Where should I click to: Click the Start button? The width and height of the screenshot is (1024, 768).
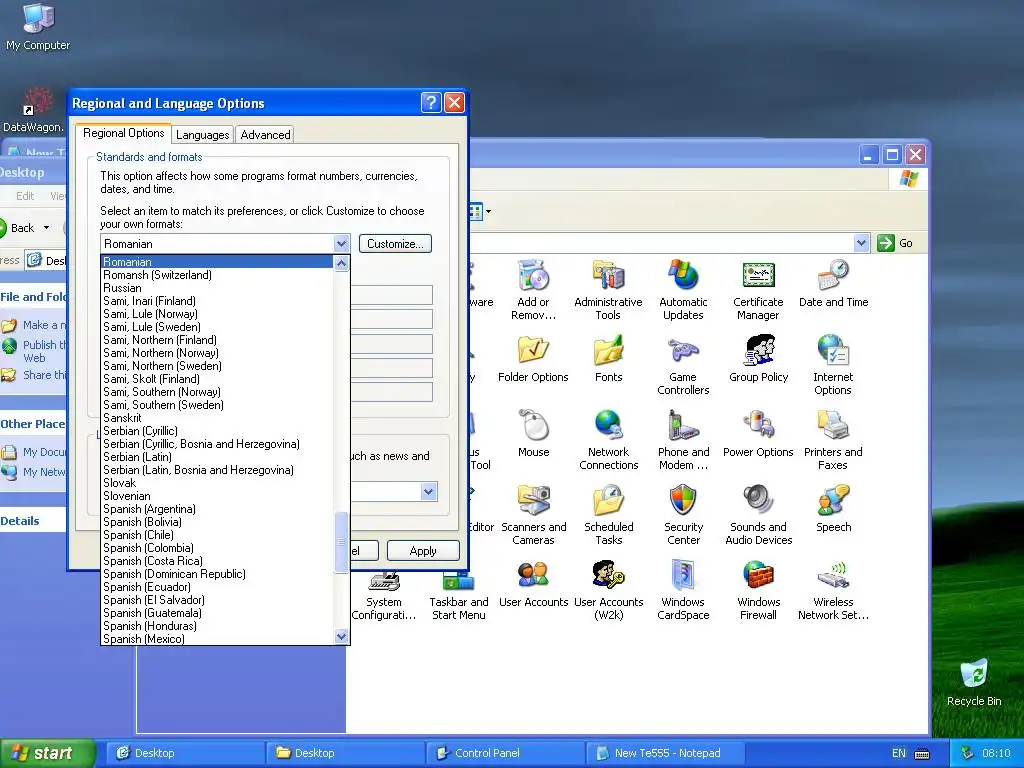47,753
